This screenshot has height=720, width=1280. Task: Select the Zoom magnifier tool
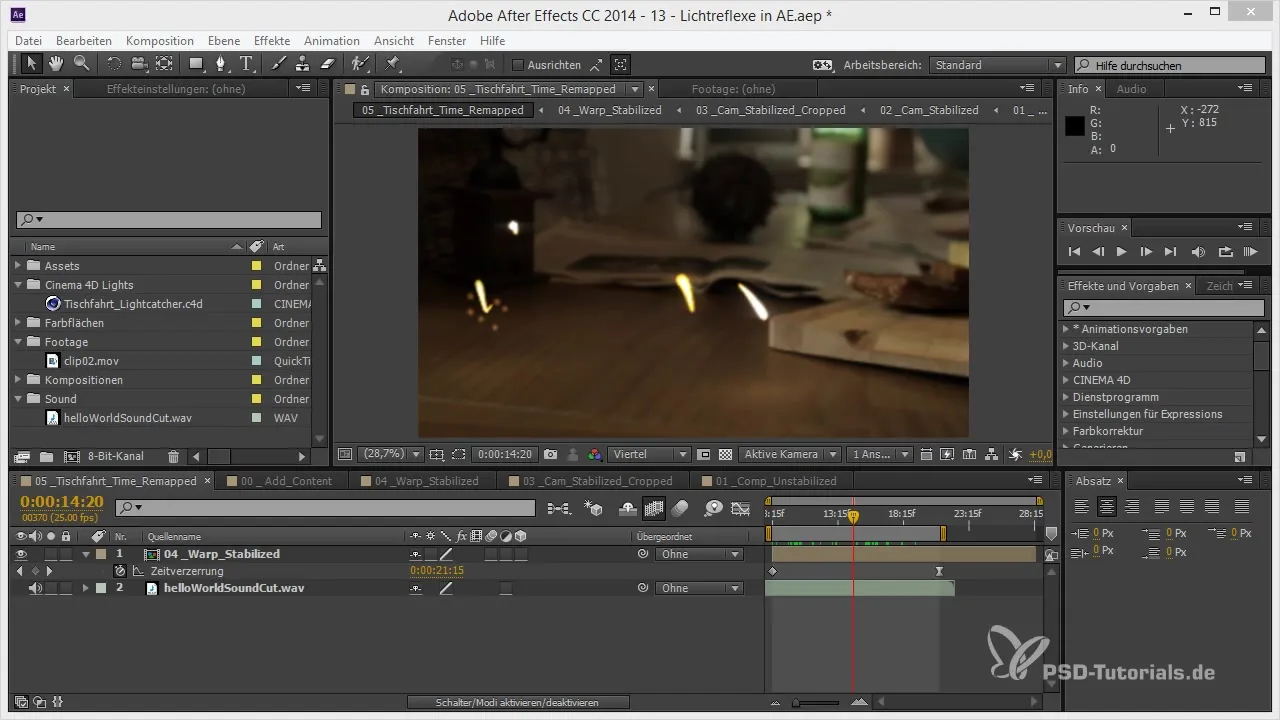(x=81, y=64)
